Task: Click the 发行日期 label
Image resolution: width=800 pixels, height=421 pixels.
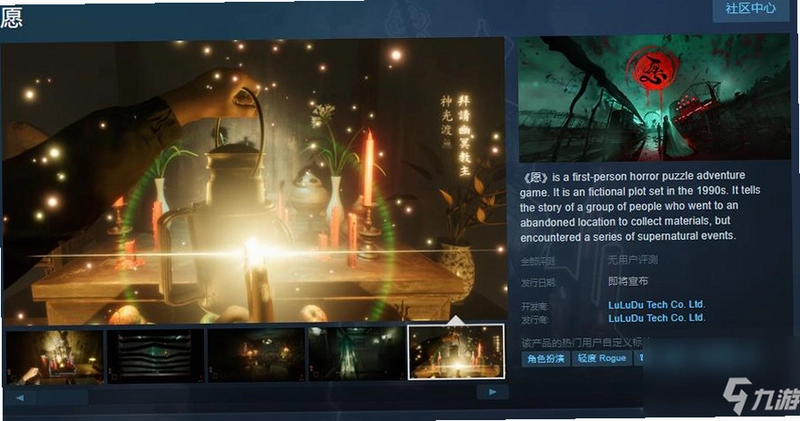Action: click(538, 283)
